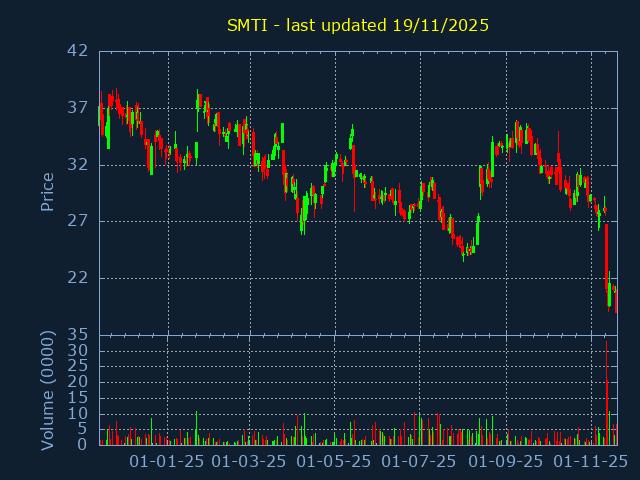640x480 pixels.
Task: Select the 01-01-25 date tick label
Action: coord(168,461)
